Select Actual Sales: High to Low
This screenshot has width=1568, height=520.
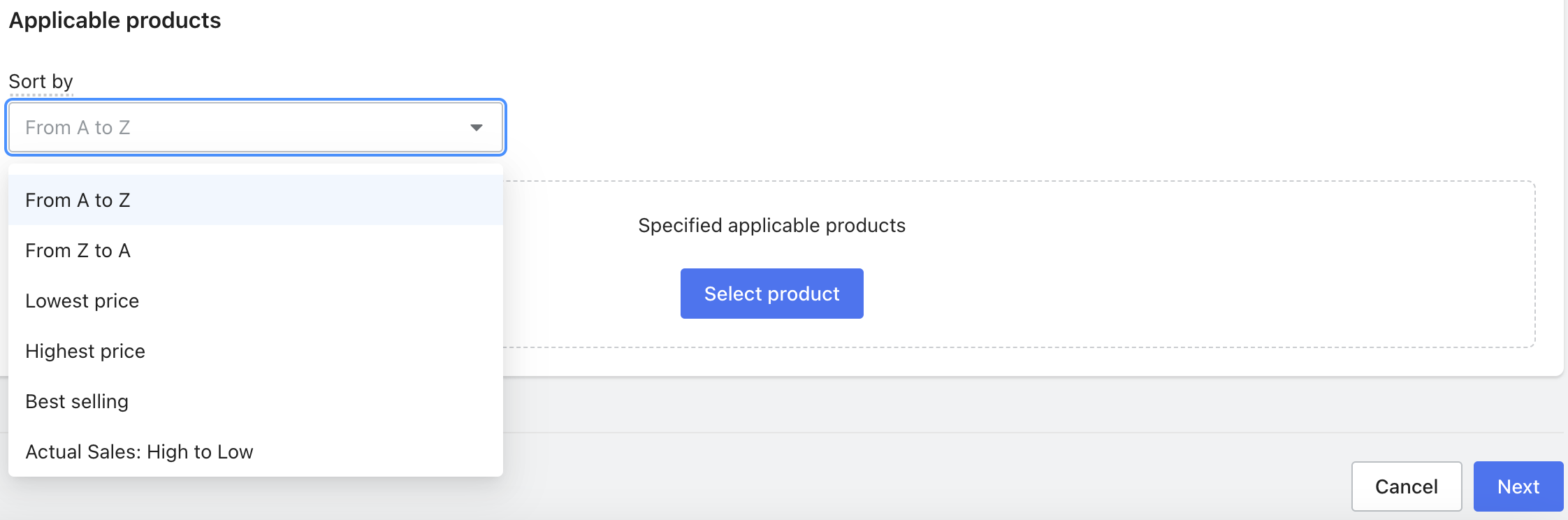(139, 452)
